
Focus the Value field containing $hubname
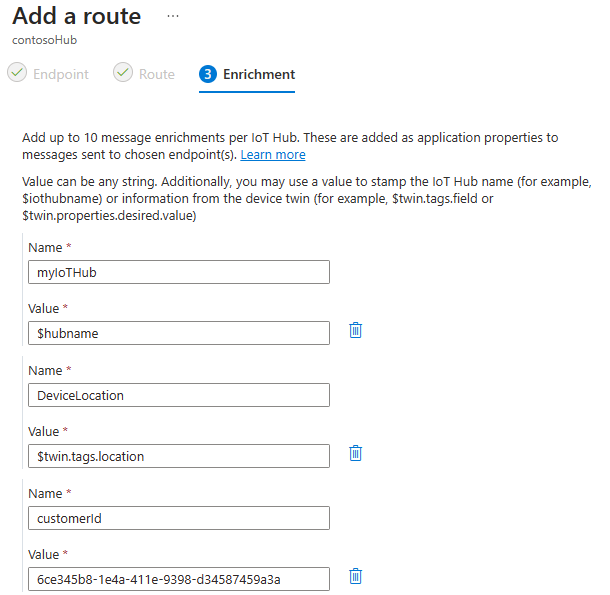pyautogui.click(x=179, y=333)
